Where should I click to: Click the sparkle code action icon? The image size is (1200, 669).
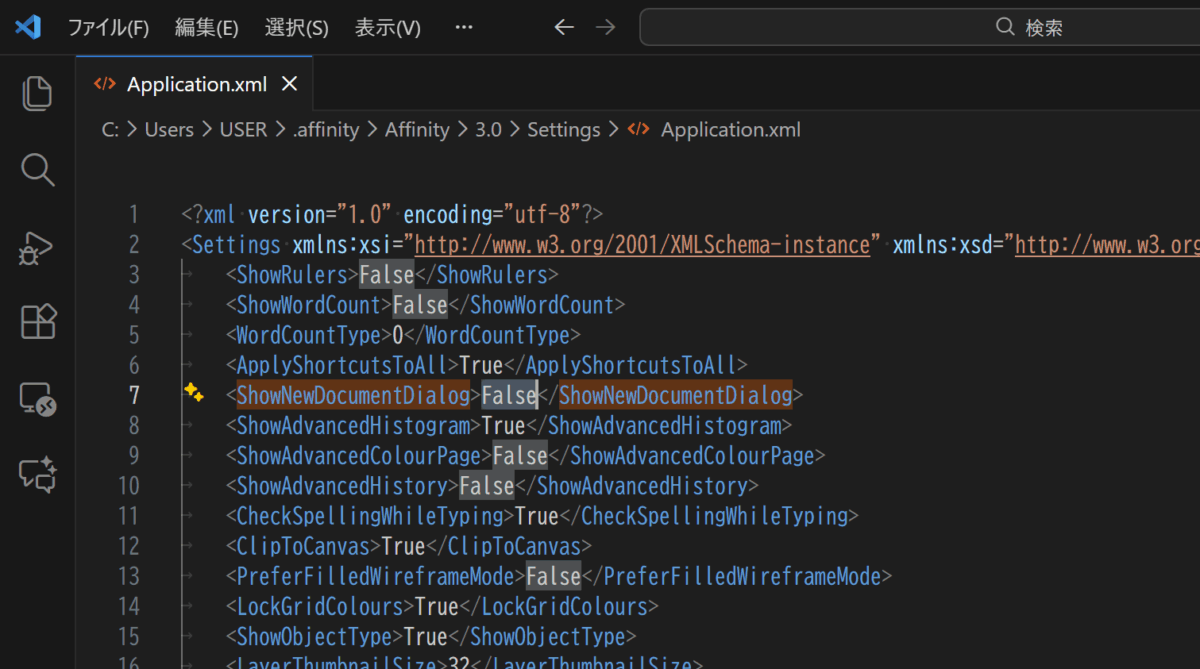coord(194,395)
